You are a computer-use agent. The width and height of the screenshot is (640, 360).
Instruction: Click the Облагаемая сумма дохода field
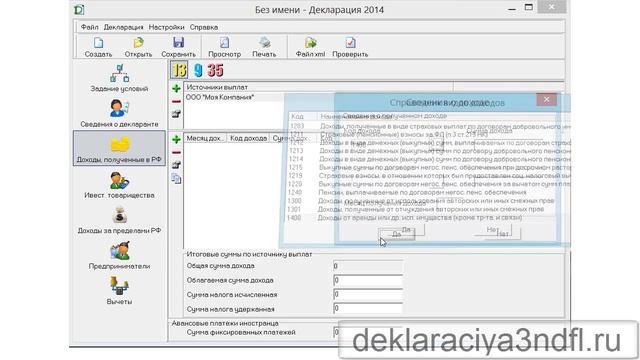(368, 280)
